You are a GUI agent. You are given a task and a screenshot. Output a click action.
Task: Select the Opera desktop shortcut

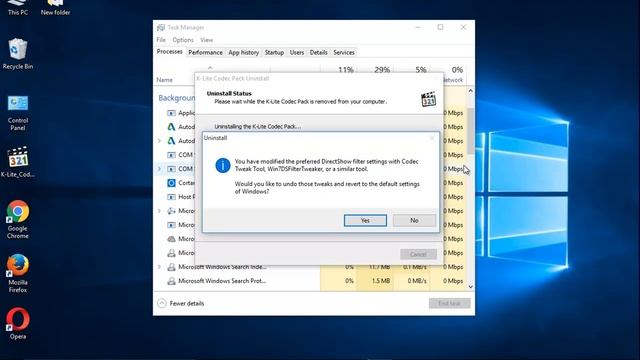[x=18, y=324]
